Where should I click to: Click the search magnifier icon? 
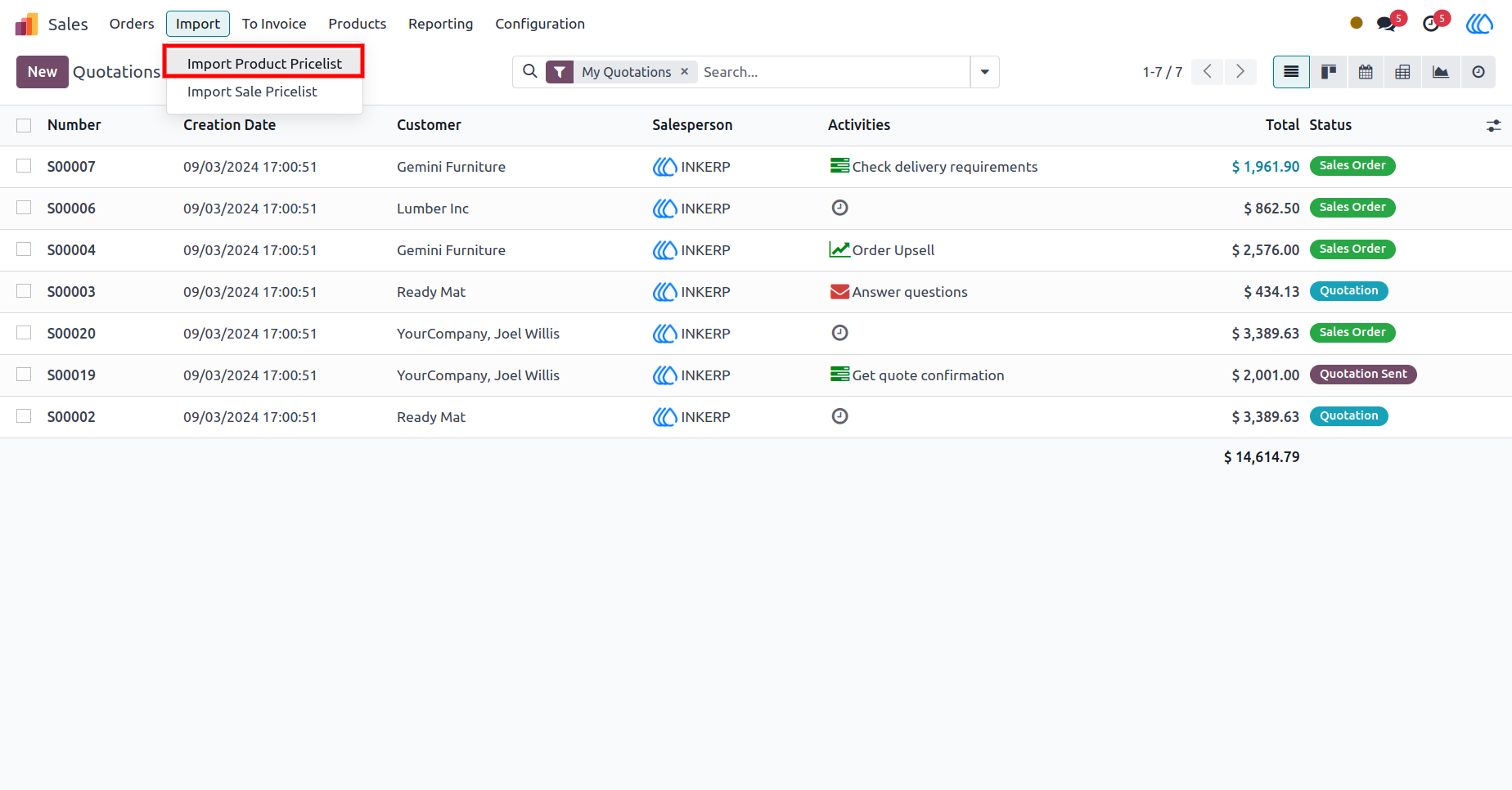pyautogui.click(x=530, y=71)
